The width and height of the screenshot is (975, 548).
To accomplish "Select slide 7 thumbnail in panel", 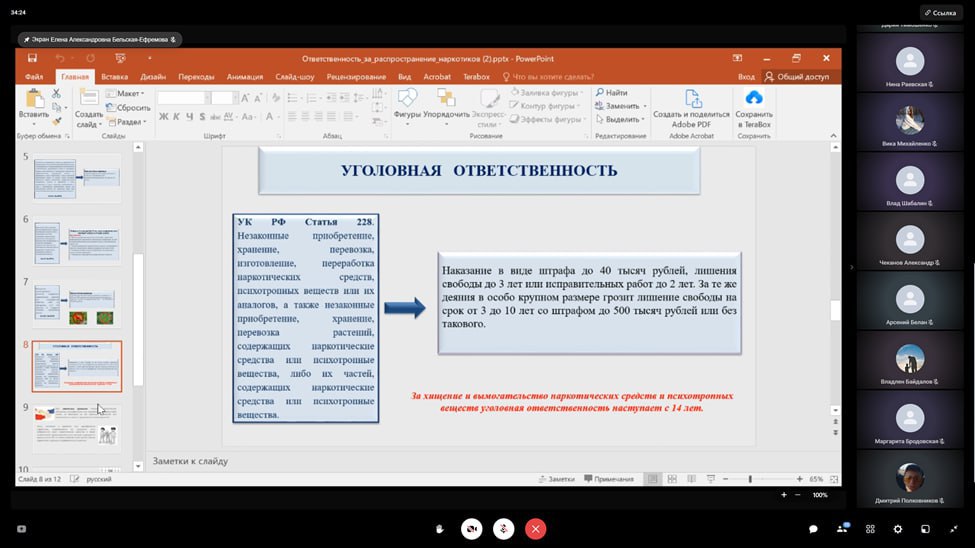I will pos(77,306).
